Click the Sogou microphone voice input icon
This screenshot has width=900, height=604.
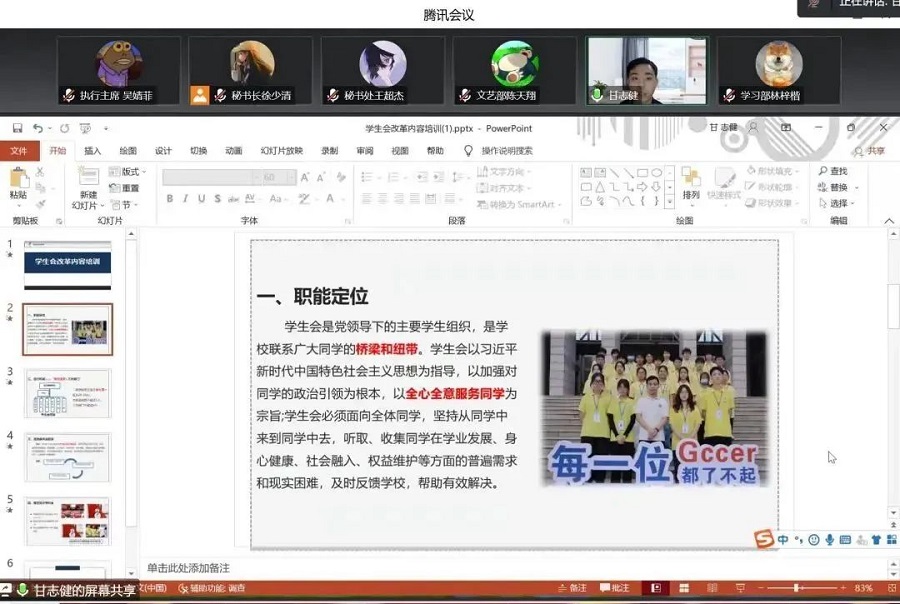(830, 540)
